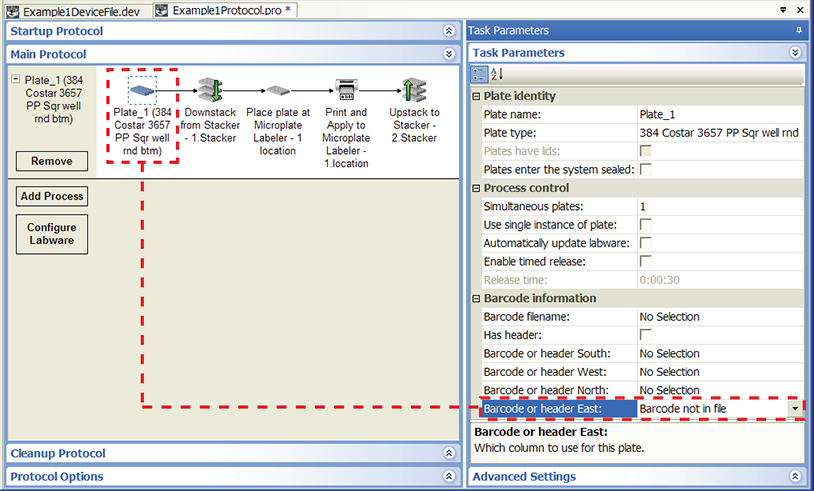
Task: Collapse Plate_1 tree node in process list
Action: pos(17,80)
